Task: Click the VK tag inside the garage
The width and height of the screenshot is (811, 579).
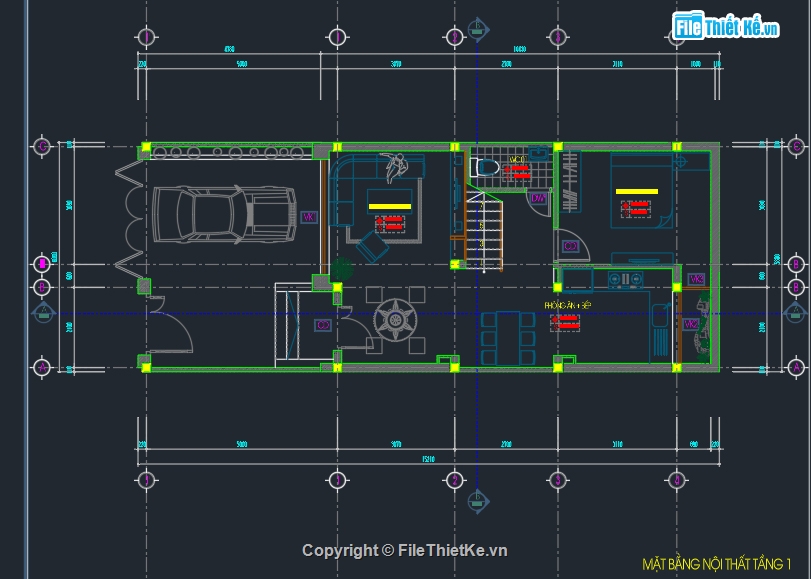Action: tap(309, 216)
